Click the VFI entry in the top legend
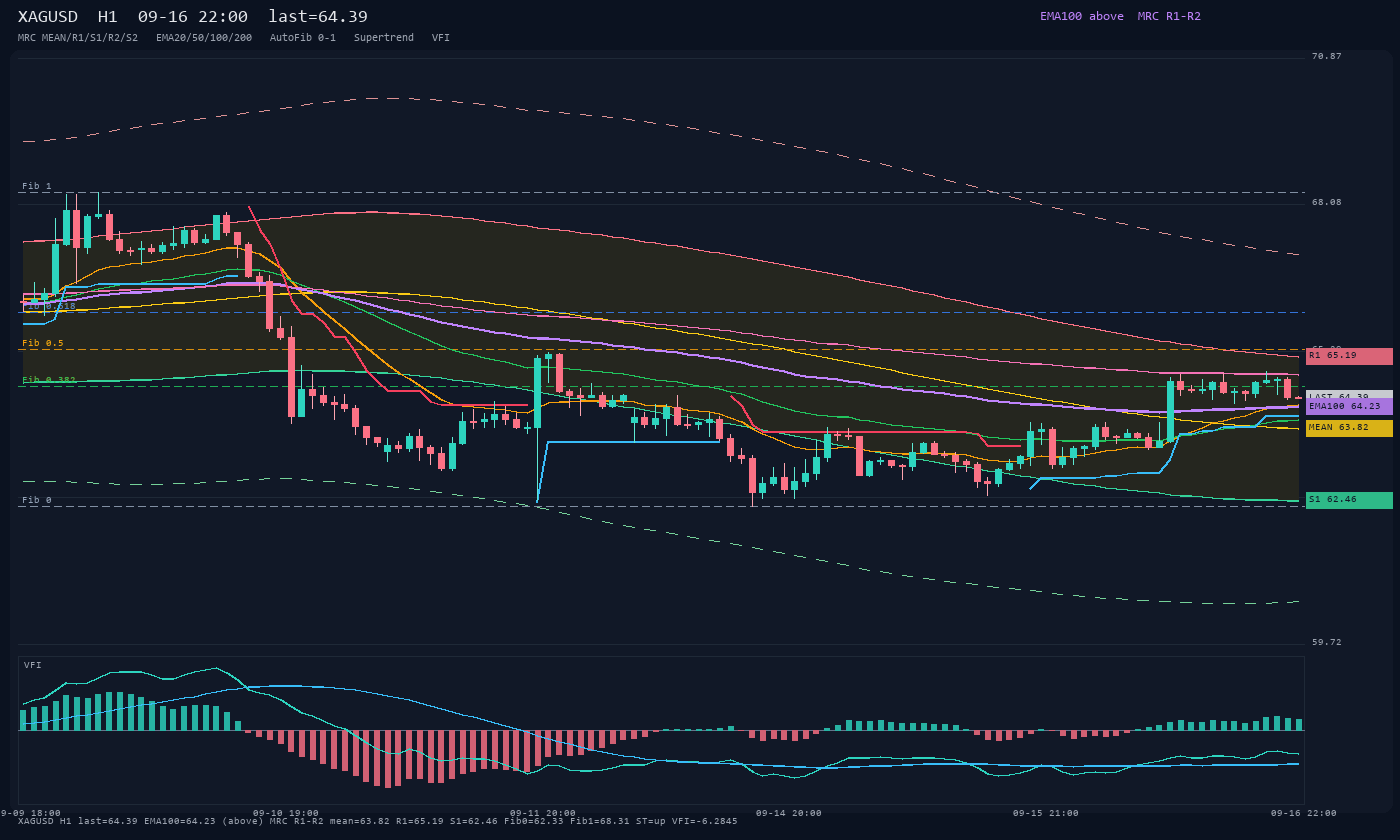This screenshot has height=840, width=1400. [x=441, y=38]
